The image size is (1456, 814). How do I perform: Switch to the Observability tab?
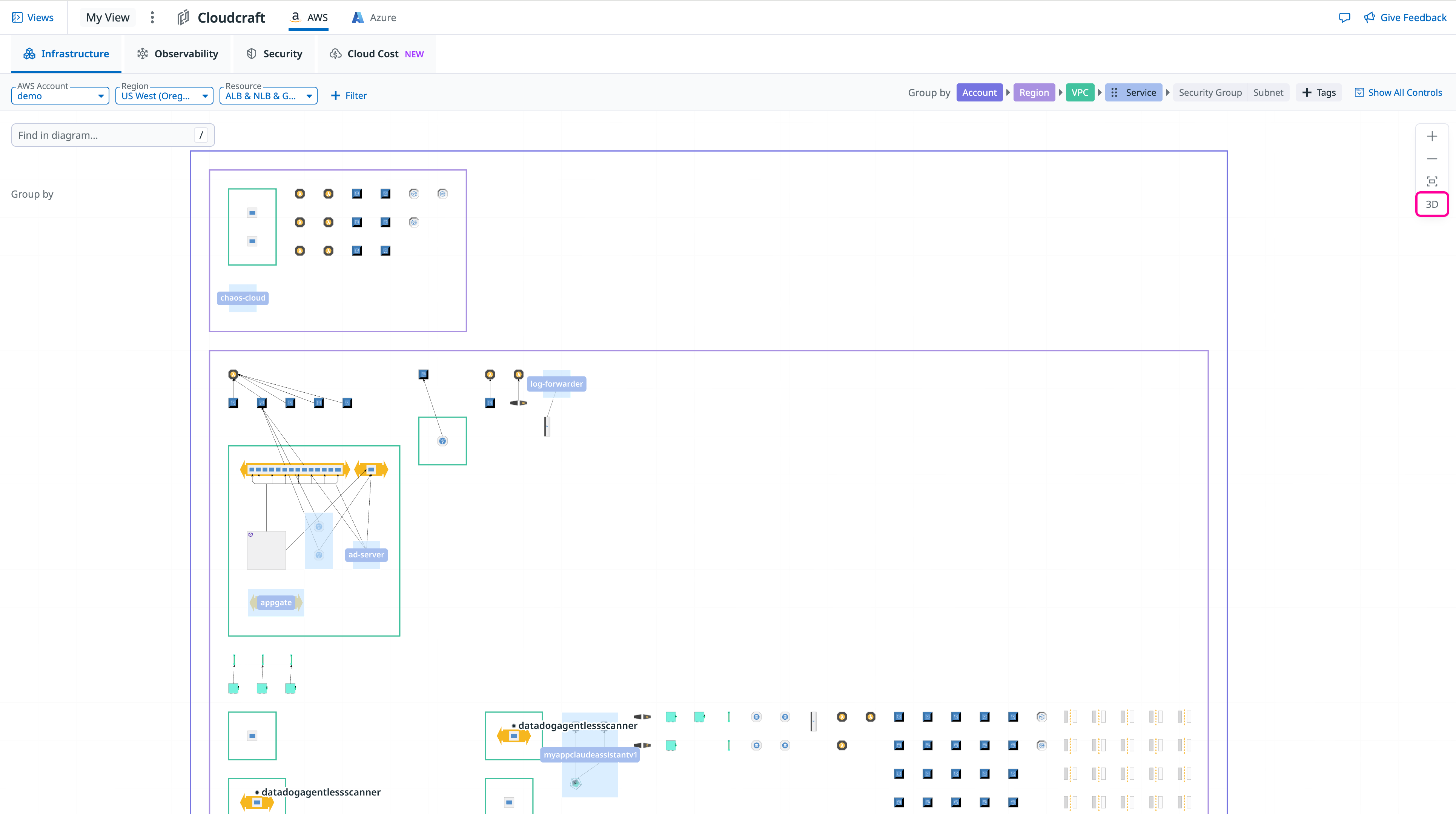pyautogui.click(x=178, y=54)
